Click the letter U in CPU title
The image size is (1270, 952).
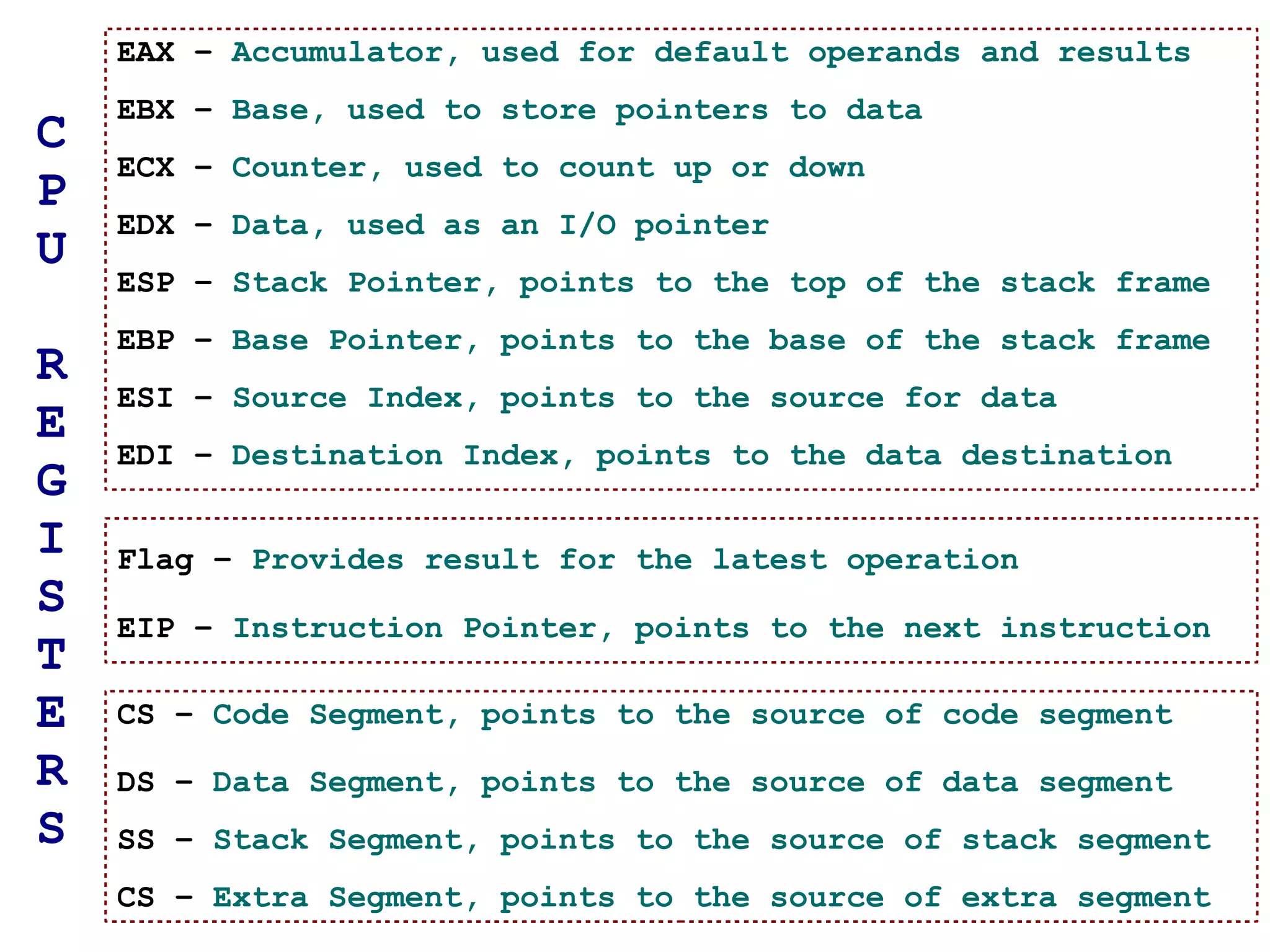pyautogui.click(x=51, y=249)
